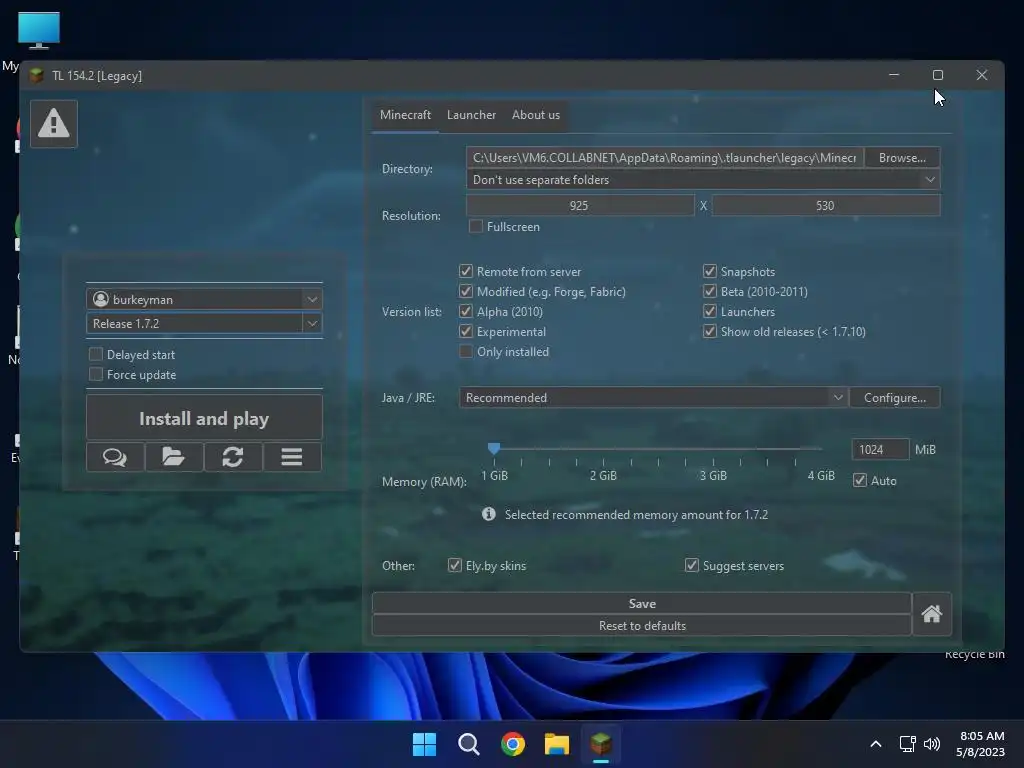This screenshot has height=768, width=1024.
Task: Click Reset to defaults
Action: (x=642, y=626)
